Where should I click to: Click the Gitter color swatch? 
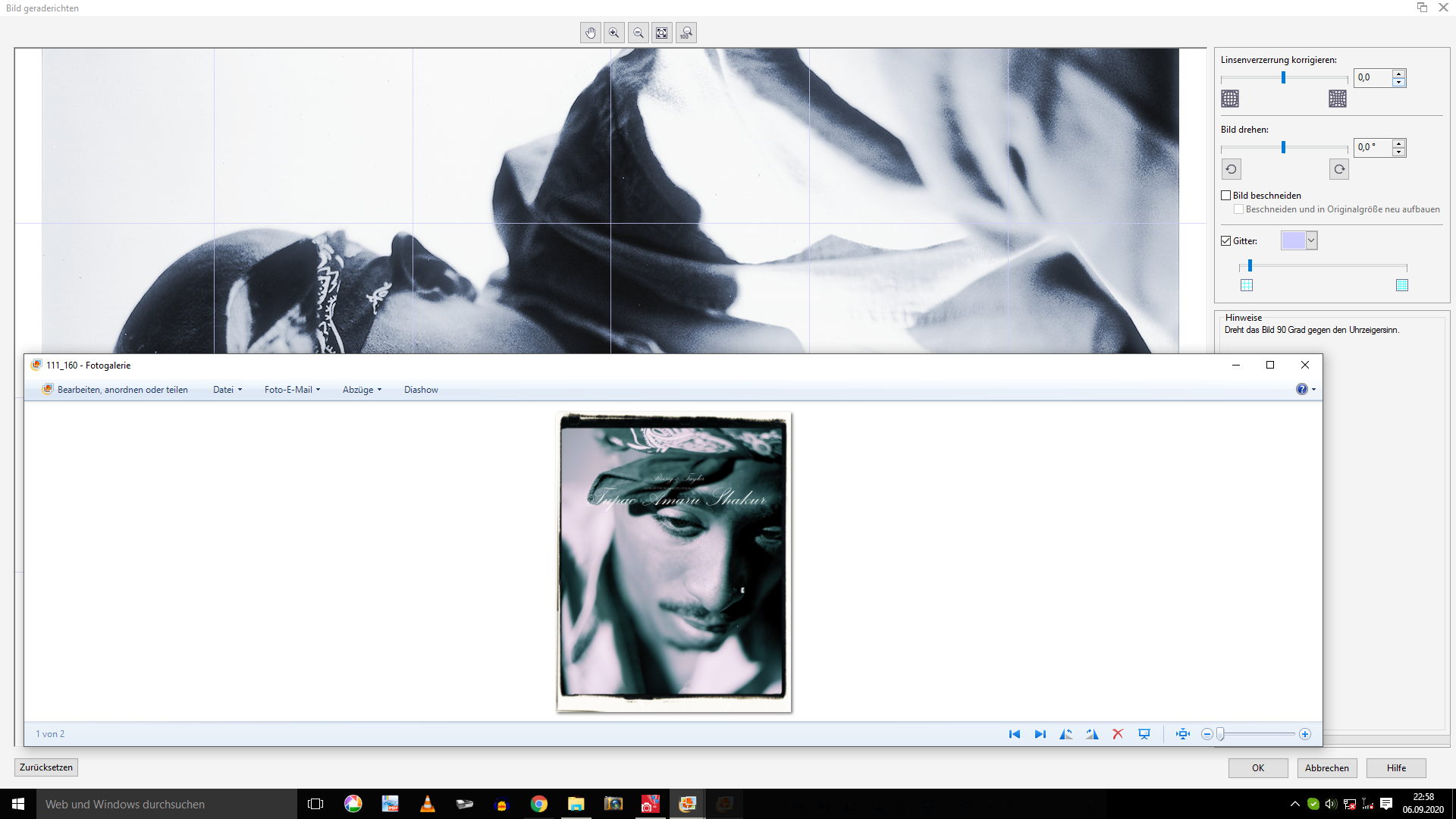[1293, 240]
